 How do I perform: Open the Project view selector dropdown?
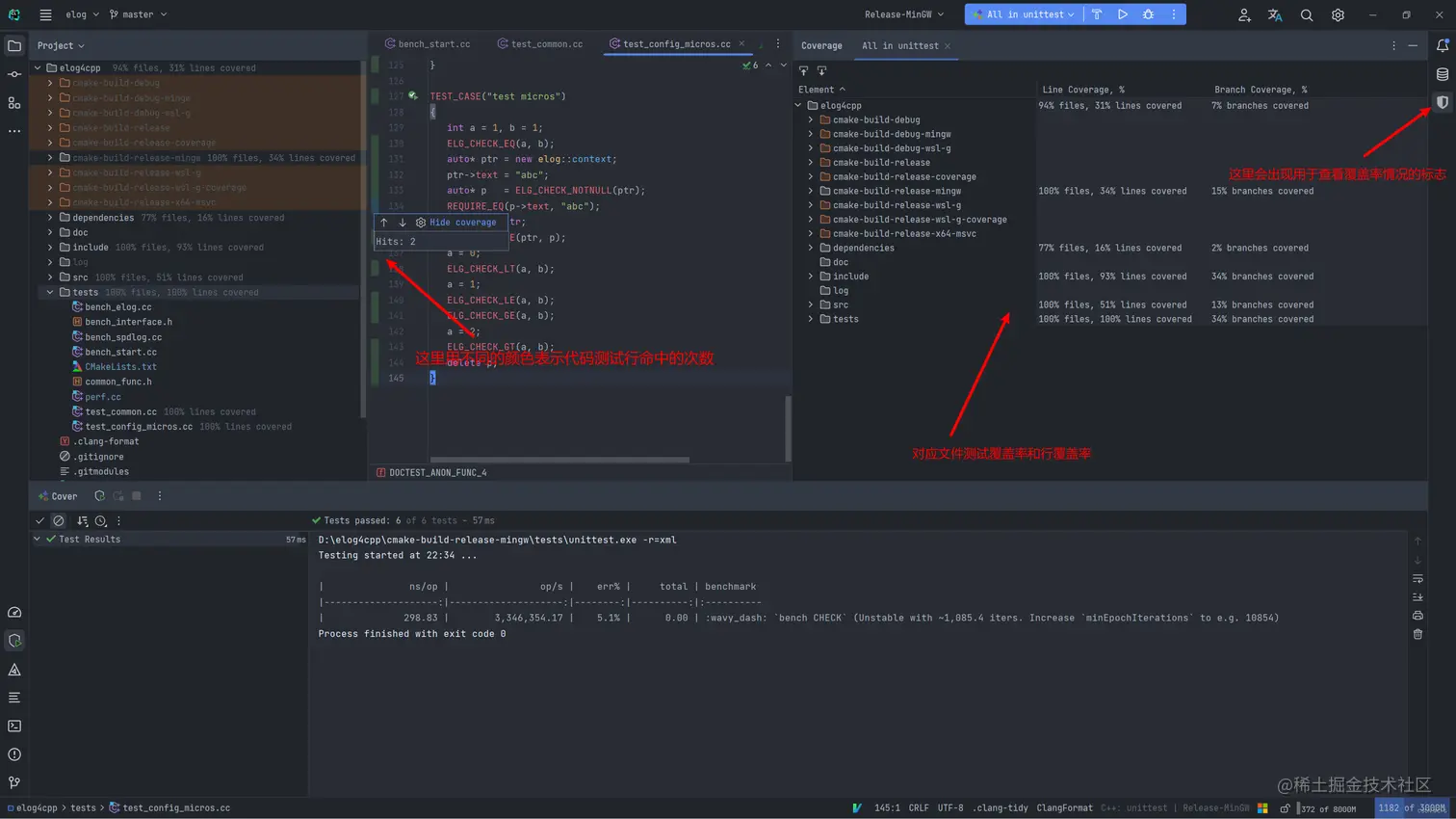(x=61, y=45)
